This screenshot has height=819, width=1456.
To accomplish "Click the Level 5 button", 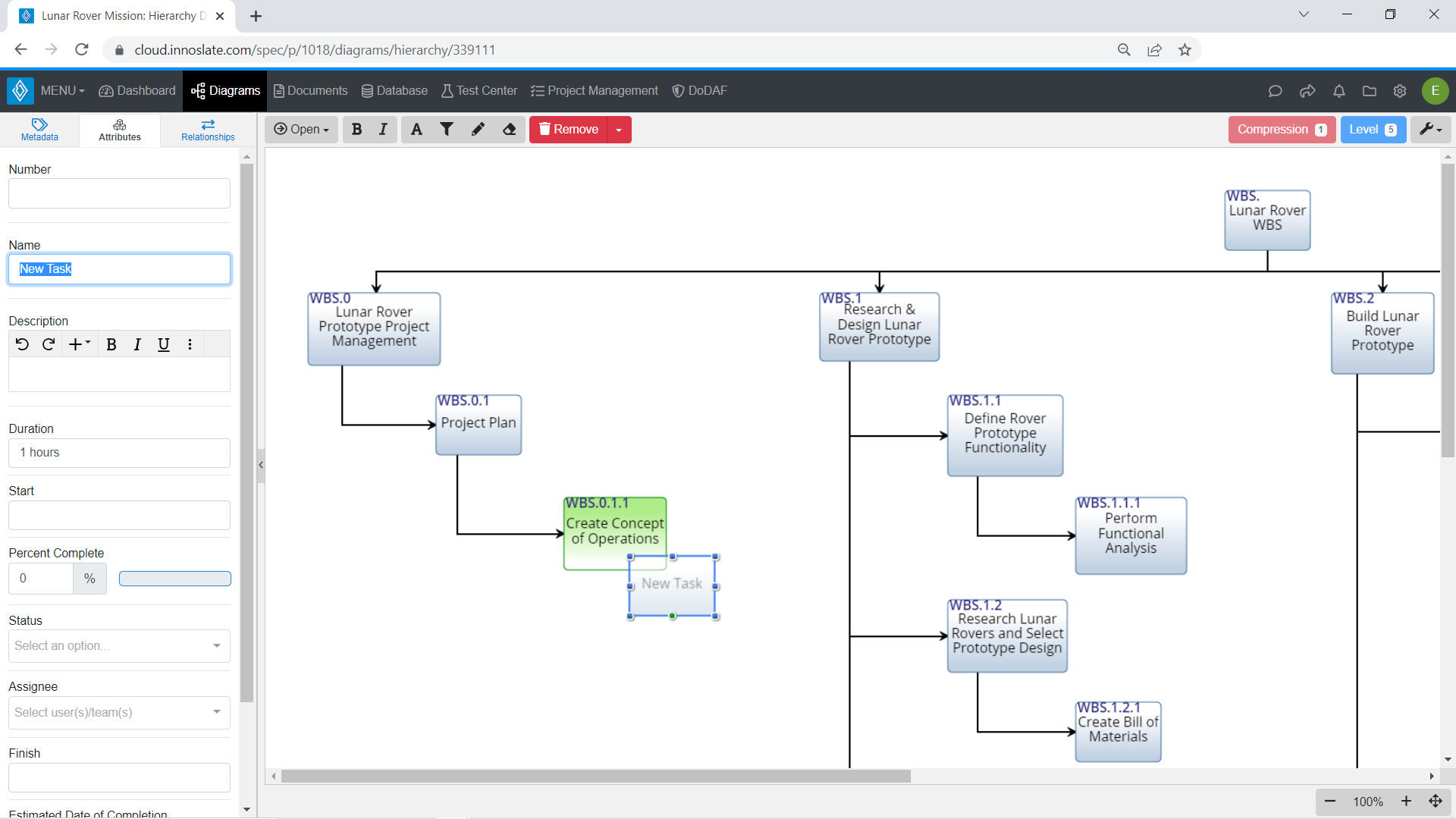I will click(x=1373, y=130).
